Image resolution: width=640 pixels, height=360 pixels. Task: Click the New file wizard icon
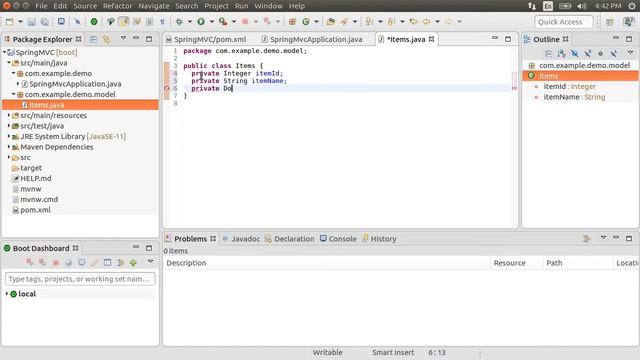10,22
